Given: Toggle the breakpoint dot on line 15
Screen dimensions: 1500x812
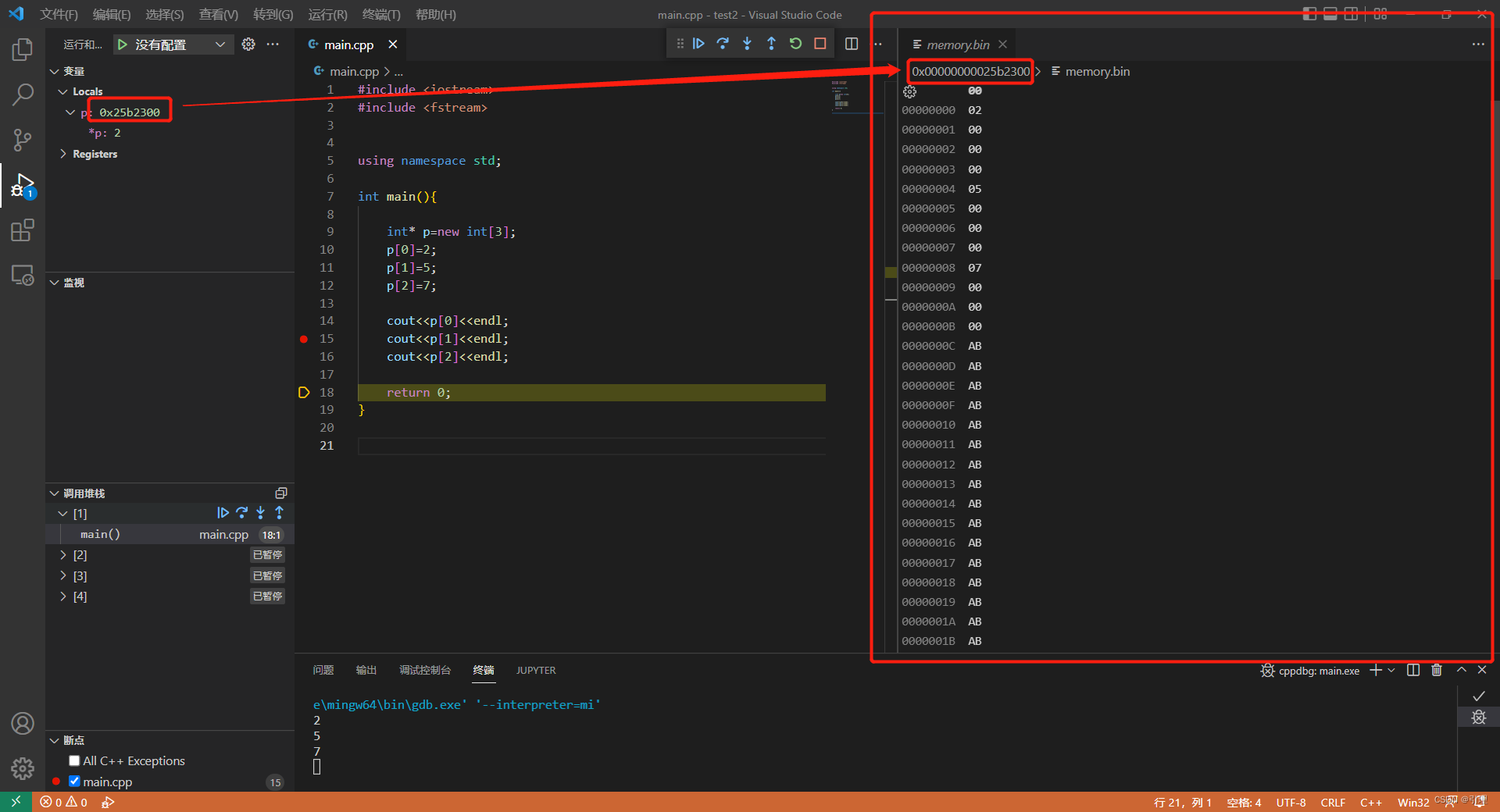Looking at the screenshot, I should 303,339.
